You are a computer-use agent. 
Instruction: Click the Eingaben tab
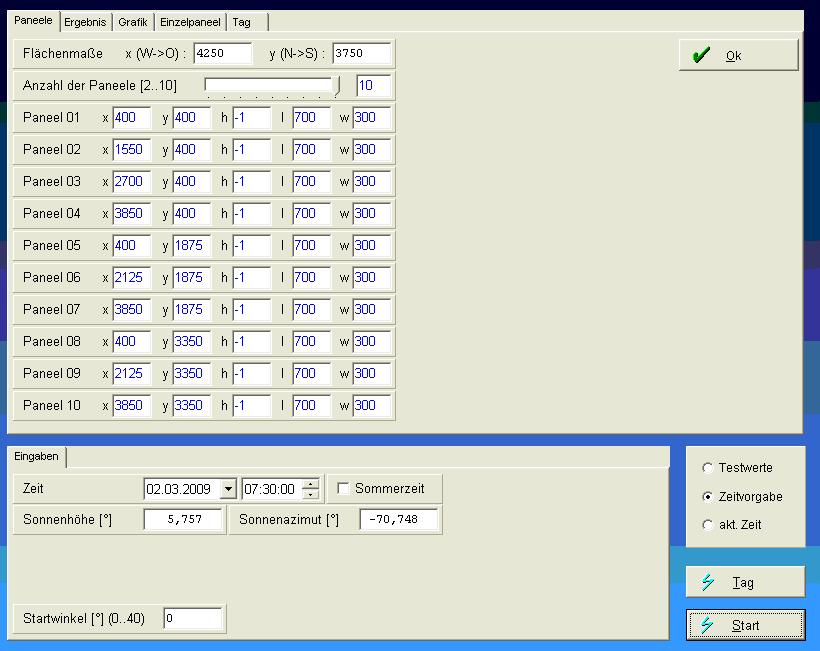click(x=36, y=456)
